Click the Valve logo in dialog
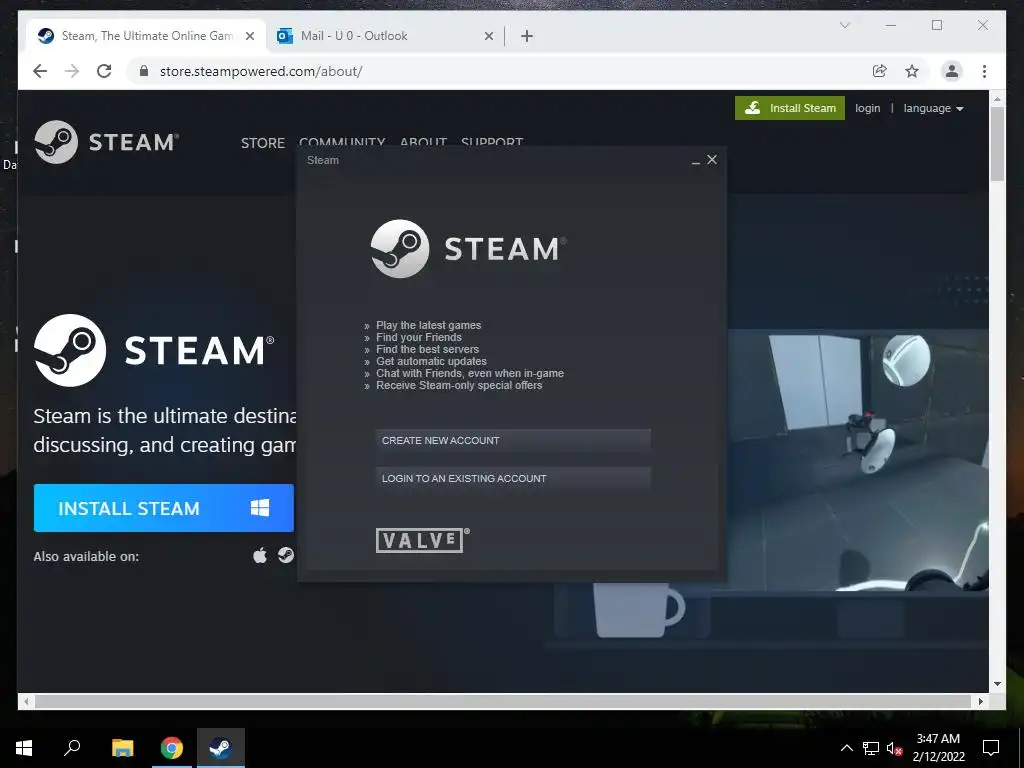The image size is (1024, 768). tap(422, 540)
